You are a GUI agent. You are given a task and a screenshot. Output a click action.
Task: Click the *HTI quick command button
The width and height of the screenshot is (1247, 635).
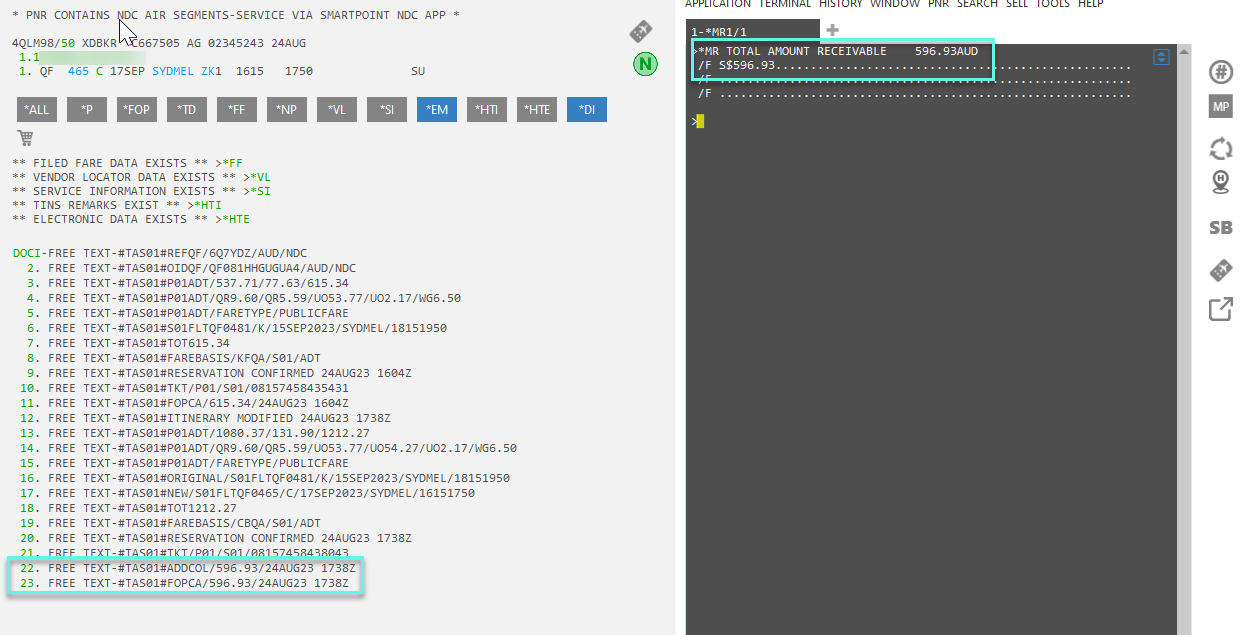(487, 110)
